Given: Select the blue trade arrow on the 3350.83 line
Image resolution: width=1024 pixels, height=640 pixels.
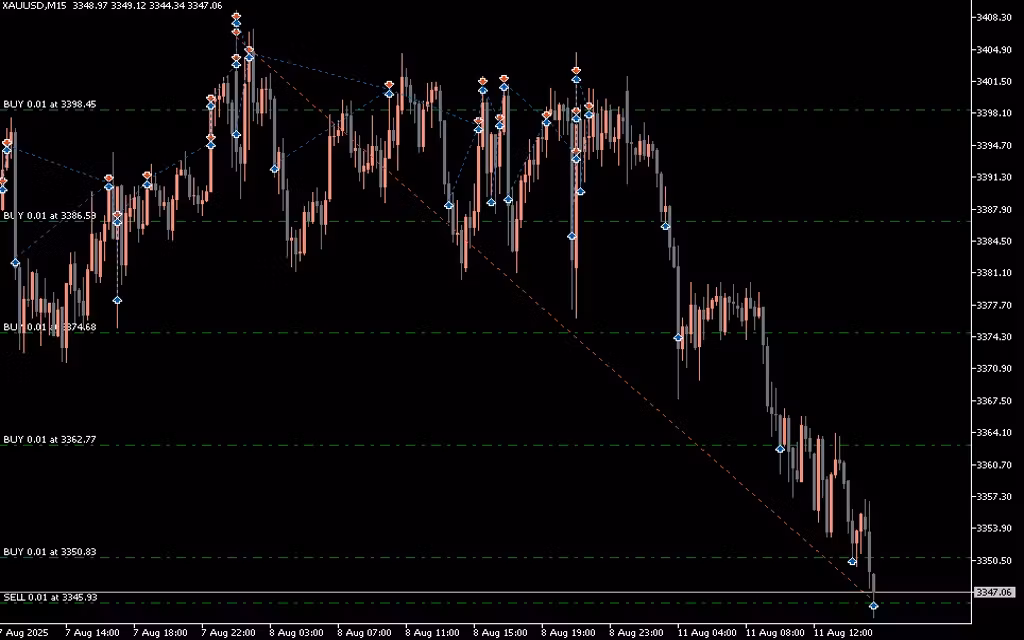Looking at the screenshot, I should pos(853,562).
